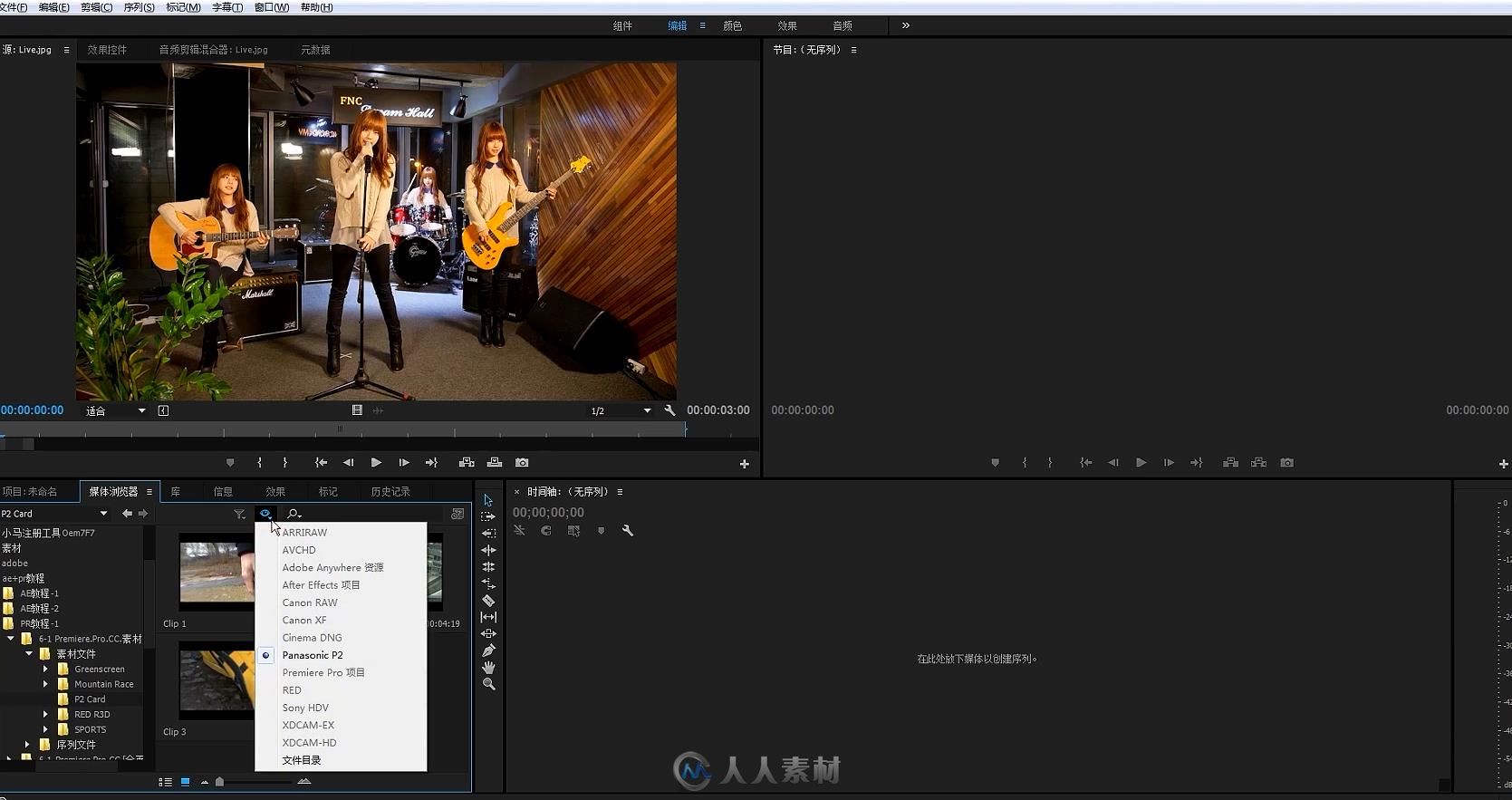
Task: Click the Insert button in source monitor
Action: tap(467, 462)
